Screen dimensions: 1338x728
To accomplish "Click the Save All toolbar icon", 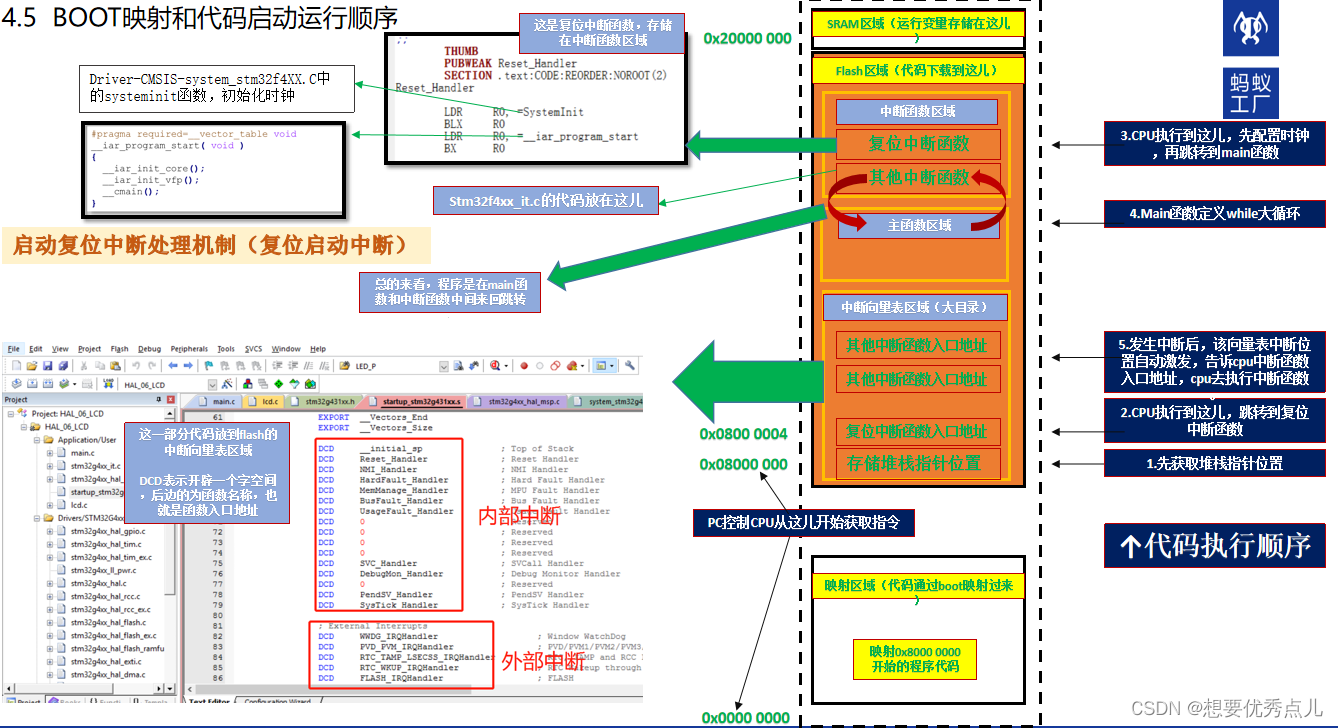I will [63, 365].
